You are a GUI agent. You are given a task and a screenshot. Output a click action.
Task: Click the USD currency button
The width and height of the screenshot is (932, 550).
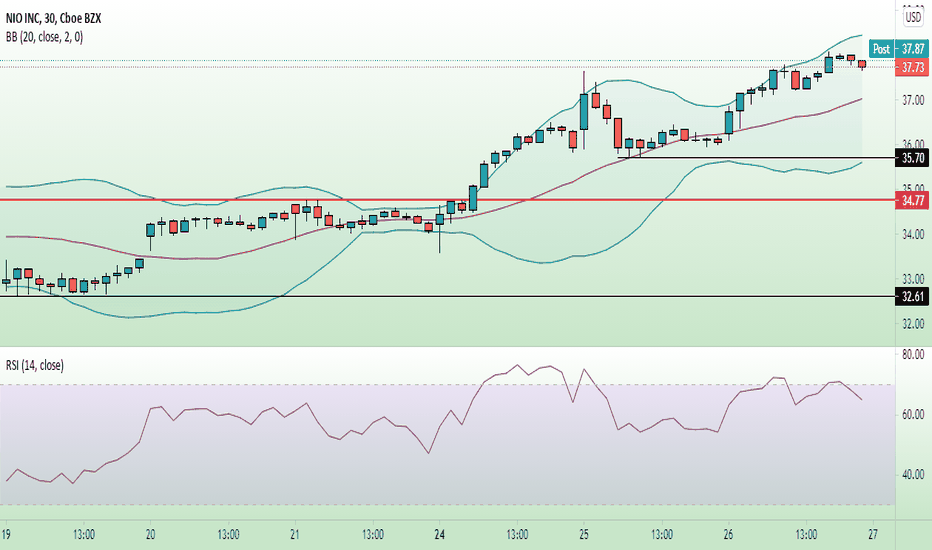pos(914,17)
